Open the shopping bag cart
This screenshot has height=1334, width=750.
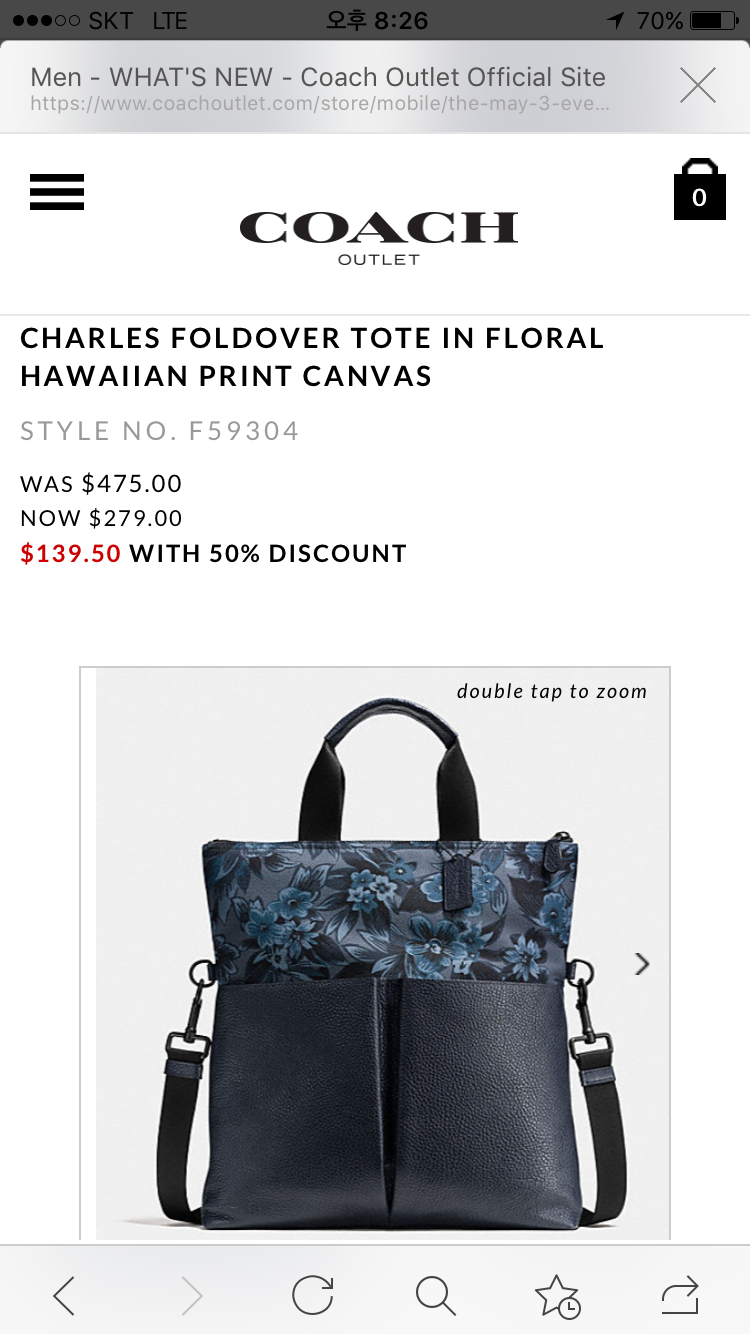pos(699,189)
